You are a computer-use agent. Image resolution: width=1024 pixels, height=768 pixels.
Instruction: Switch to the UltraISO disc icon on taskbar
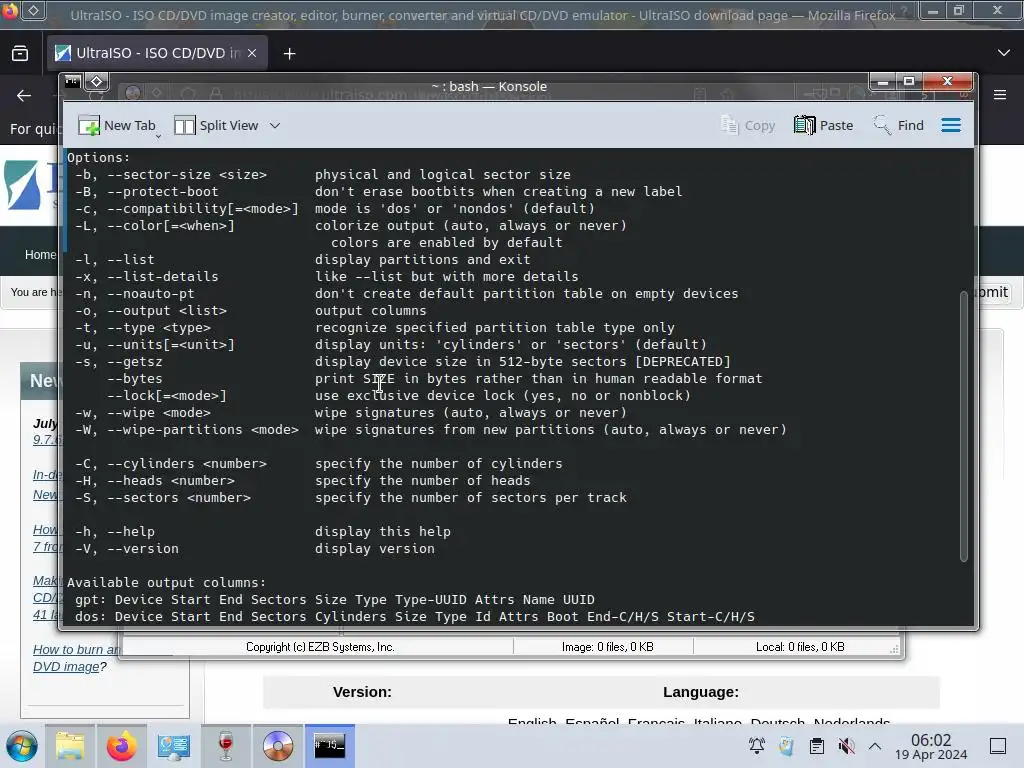[278, 746]
